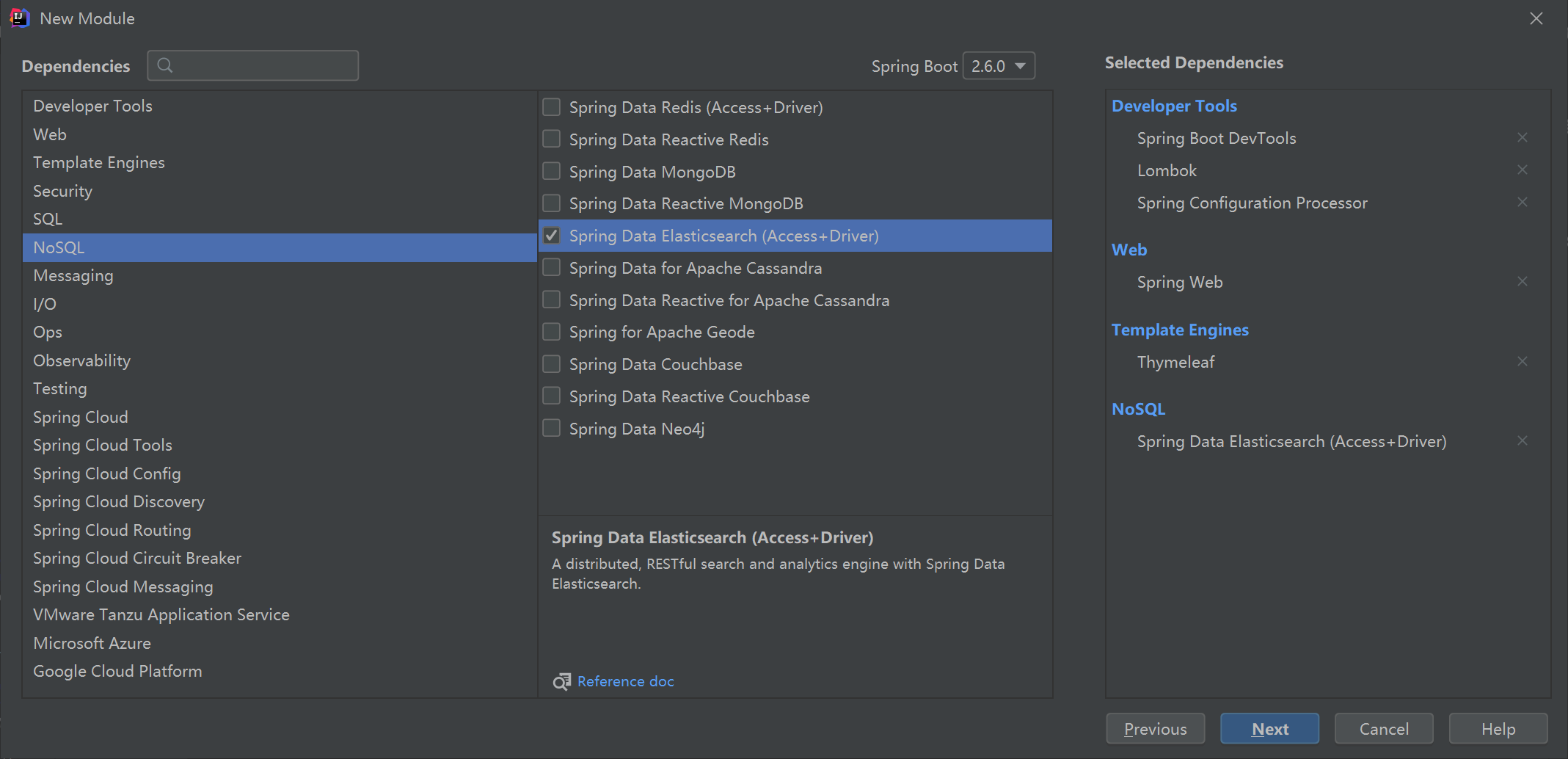Tick Spring for Apache Geode checkbox
The height and width of the screenshot is (759, 1568).
(x=551, y=332)
